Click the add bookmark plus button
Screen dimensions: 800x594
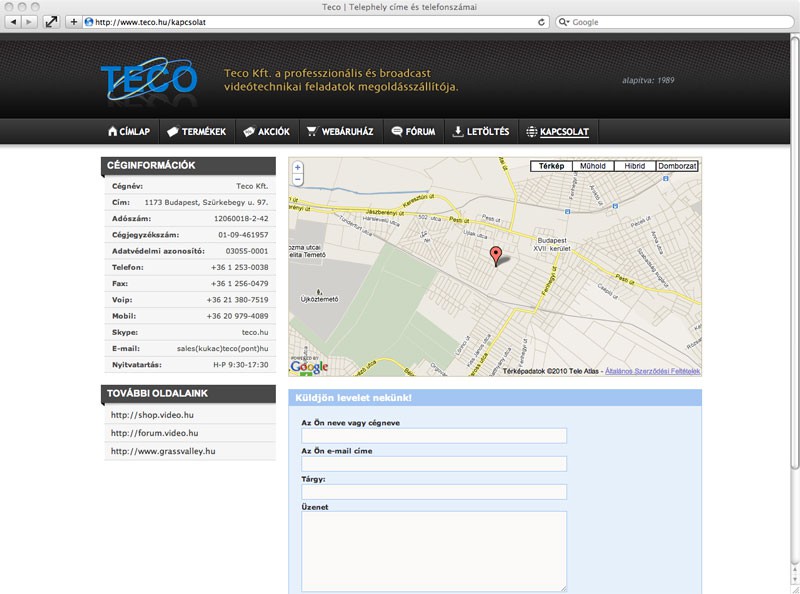74,22
